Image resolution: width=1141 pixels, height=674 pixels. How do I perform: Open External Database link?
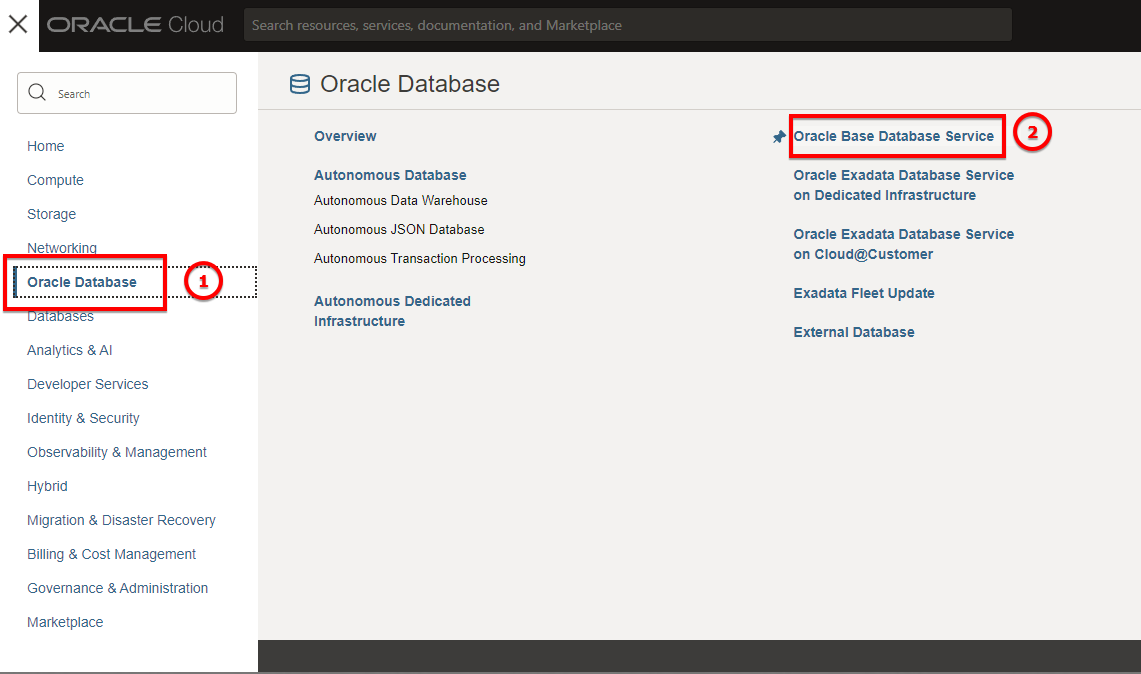point(854,333)
